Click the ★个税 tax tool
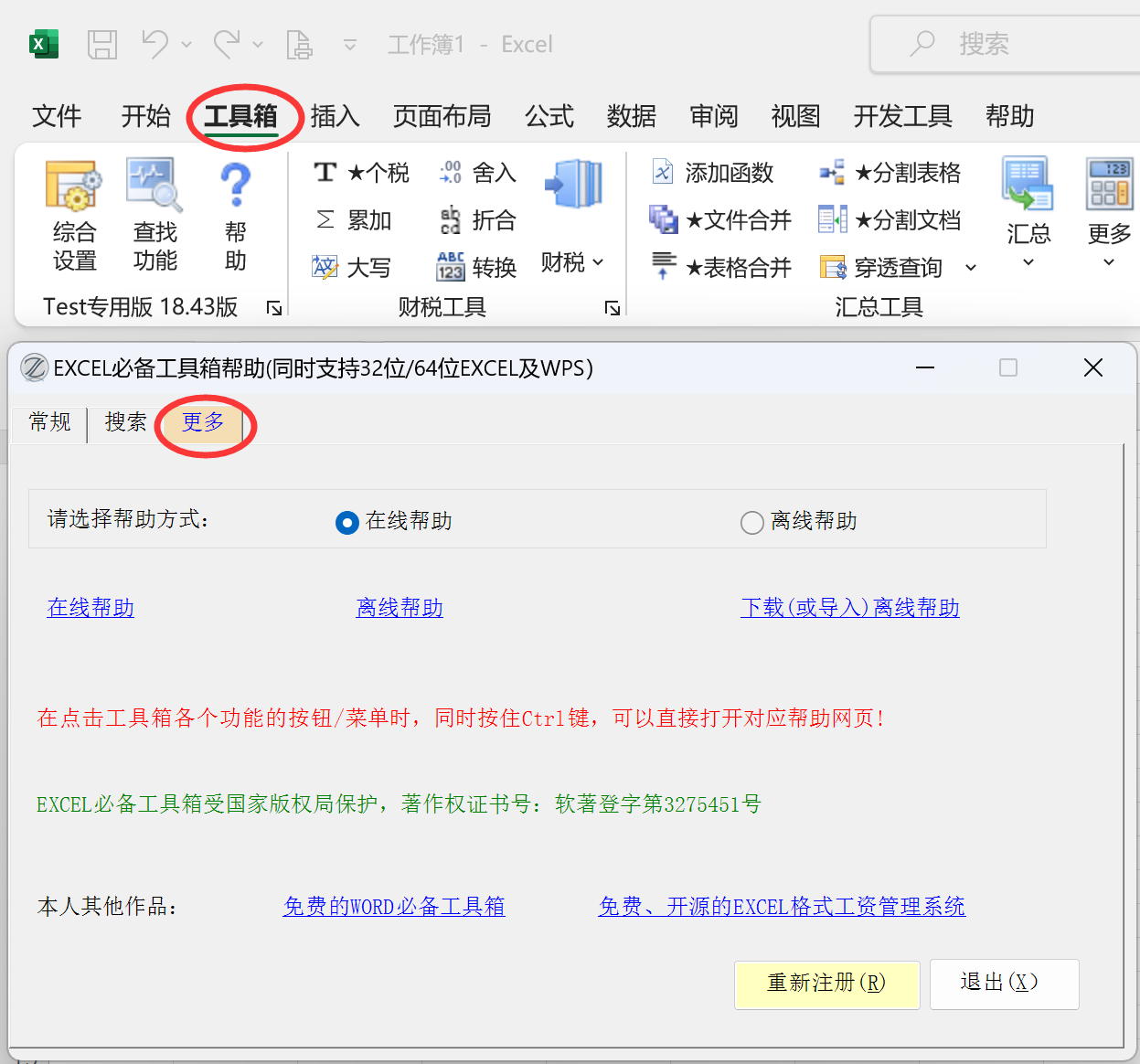 [x=362, y=173]
